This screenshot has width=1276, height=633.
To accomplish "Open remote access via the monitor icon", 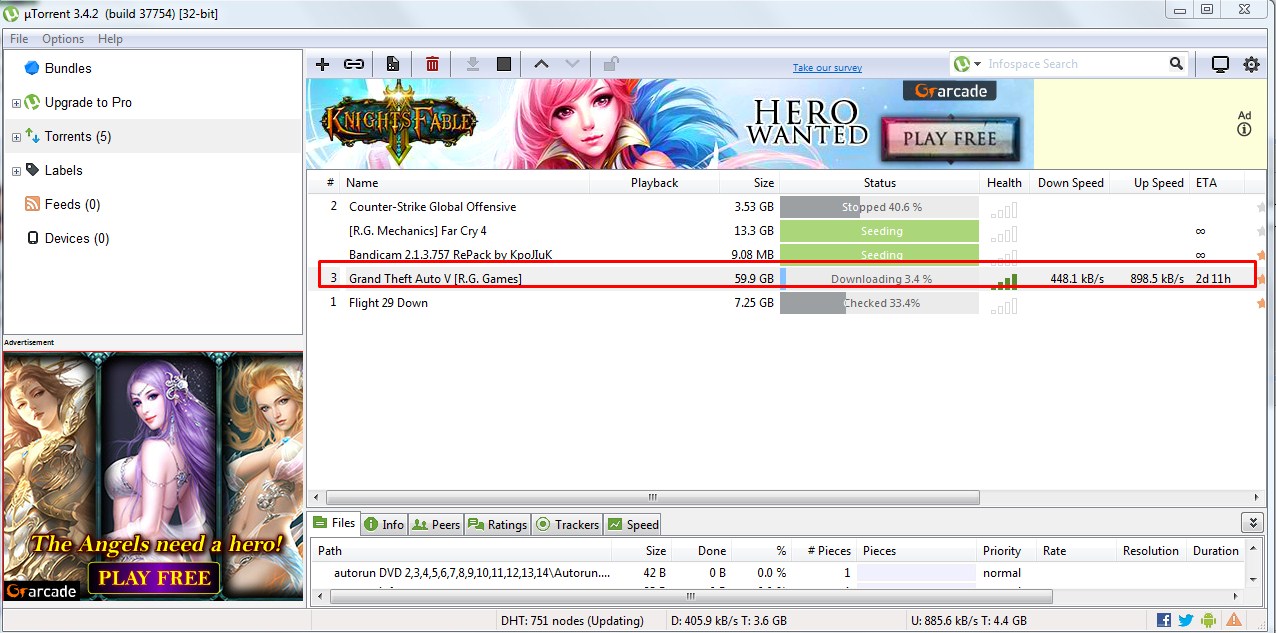I will click(1220, 63).
